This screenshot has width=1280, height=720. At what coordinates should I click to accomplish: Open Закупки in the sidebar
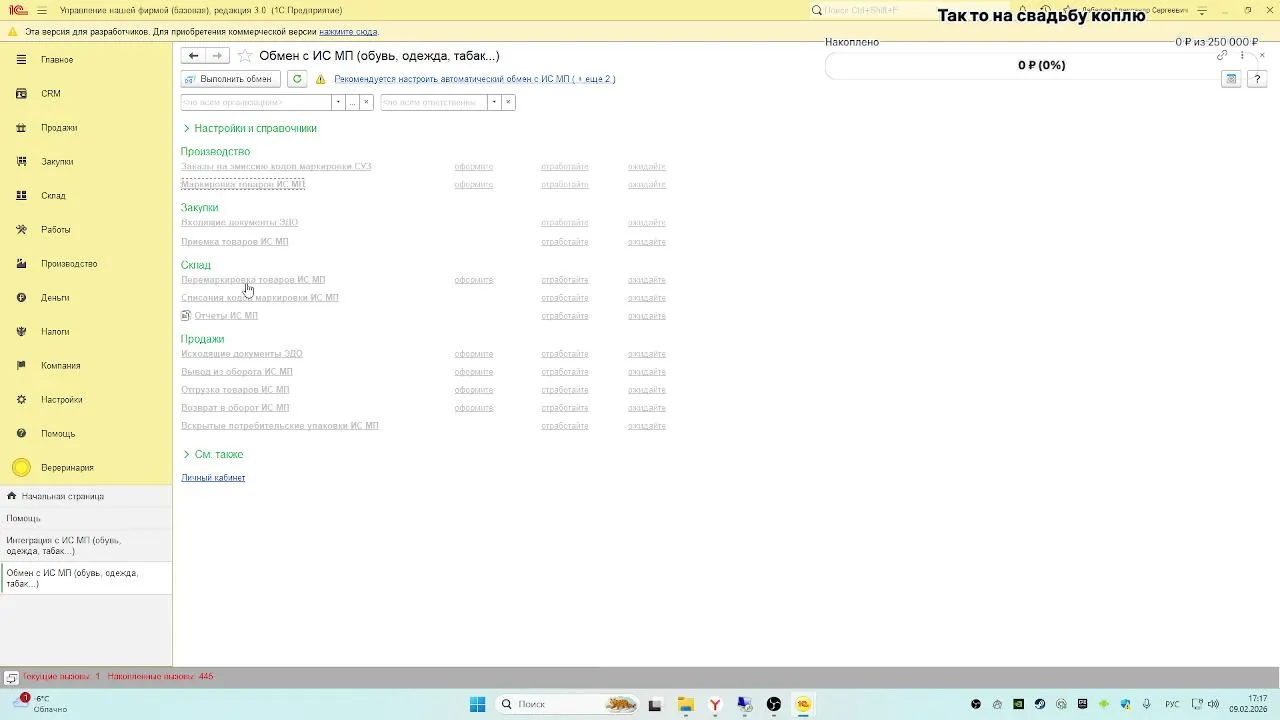(x=57, y=162)
